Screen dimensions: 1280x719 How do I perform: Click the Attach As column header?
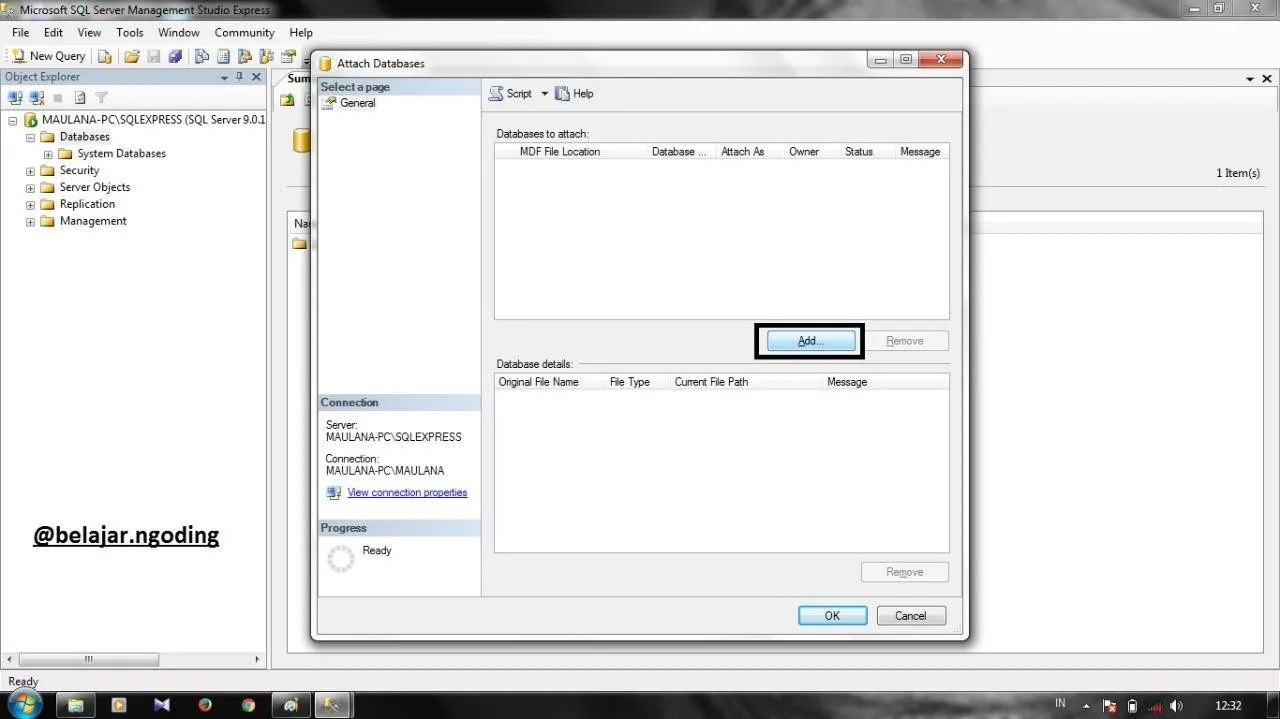pyautogui.click(x=743, y=152)
